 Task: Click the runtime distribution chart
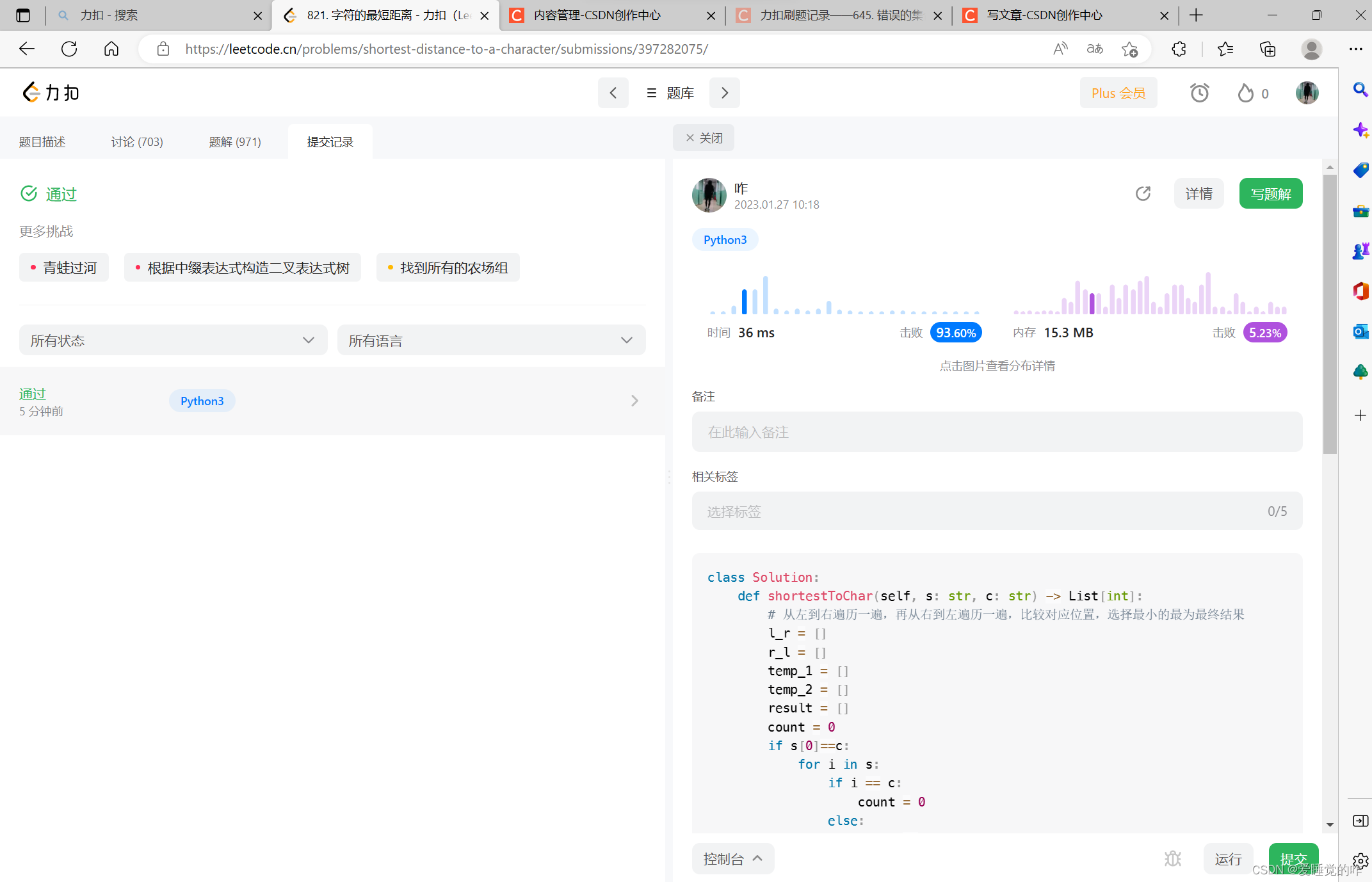click(x=844, y=294)
